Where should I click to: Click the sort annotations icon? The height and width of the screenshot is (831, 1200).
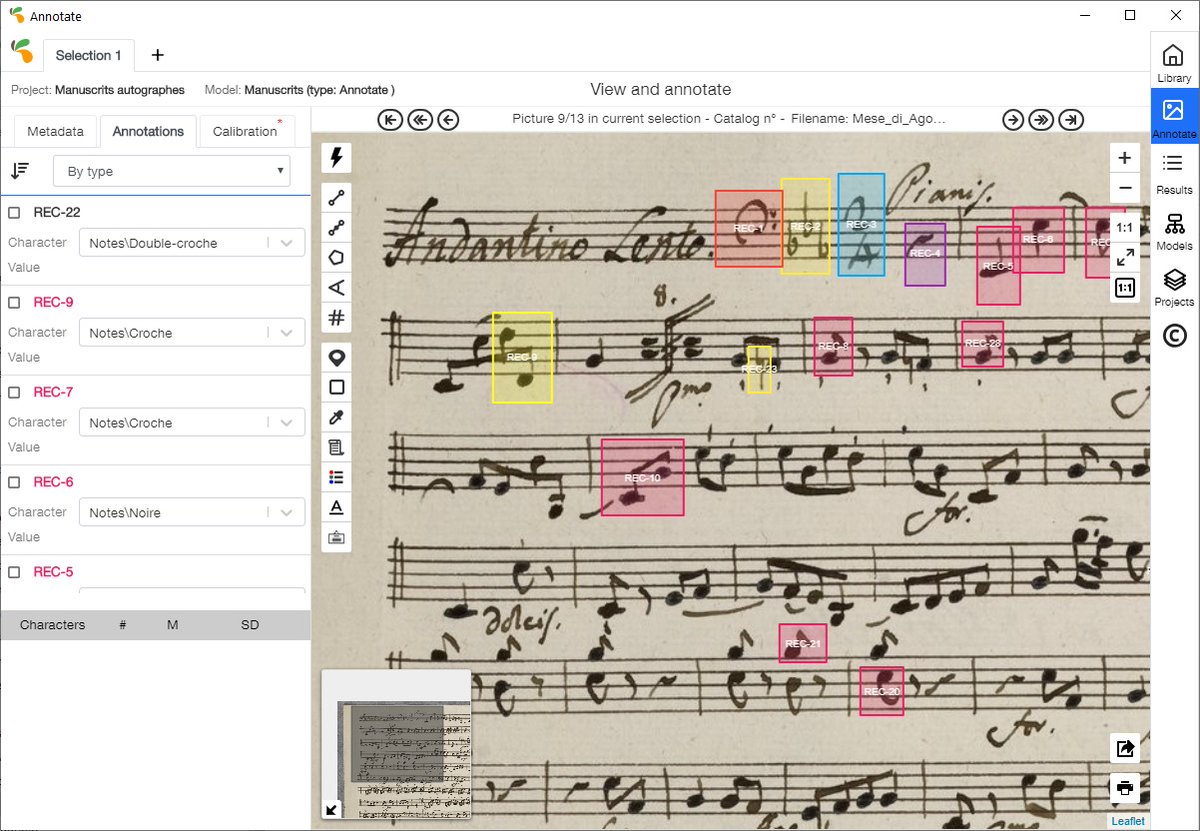[x=20, y=170]
